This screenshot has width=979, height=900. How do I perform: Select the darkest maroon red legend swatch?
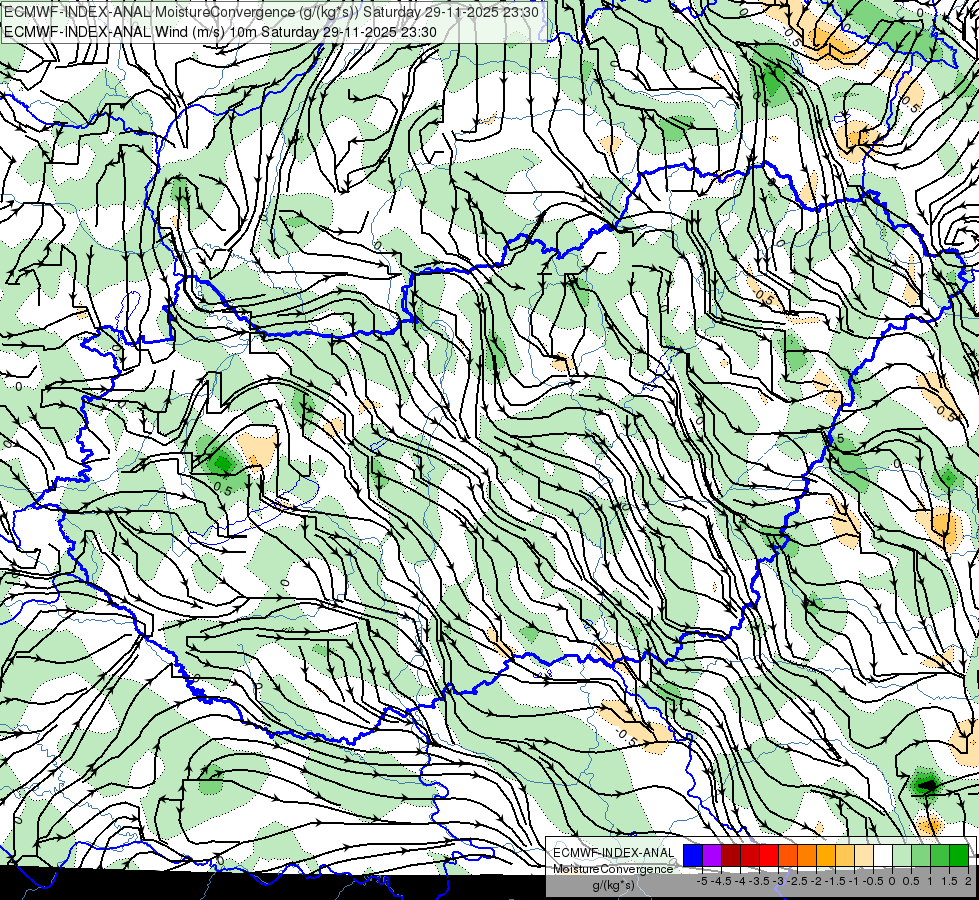click(x=731, y=855)
